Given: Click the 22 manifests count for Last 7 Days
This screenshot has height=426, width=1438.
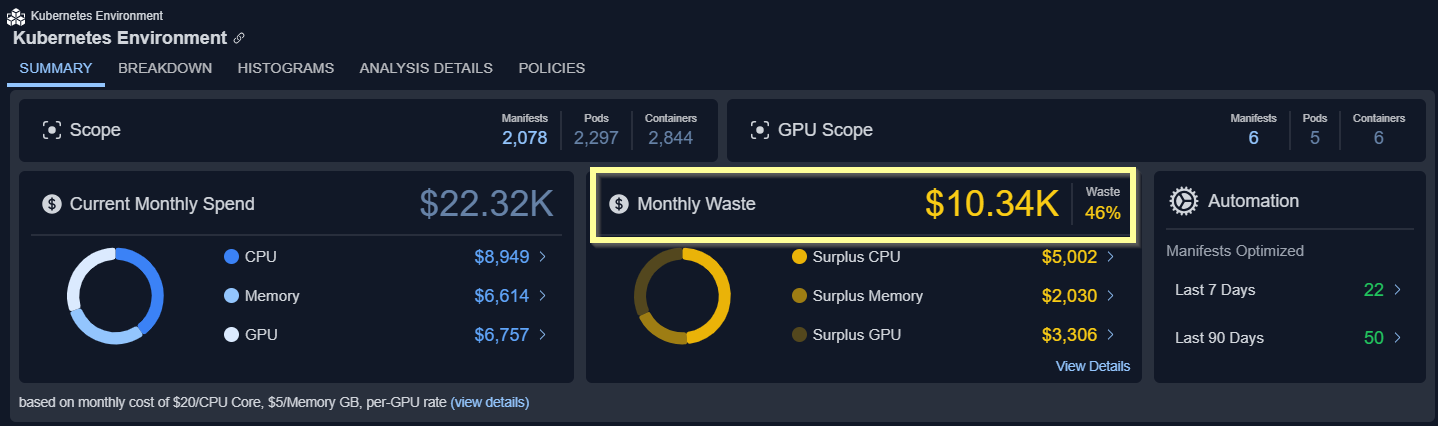Looking at the screenshot, I should click(1374, 290).
